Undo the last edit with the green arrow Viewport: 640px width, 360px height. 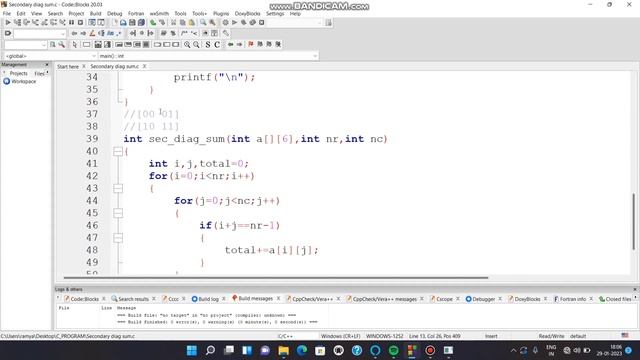[x=153, y=22]
